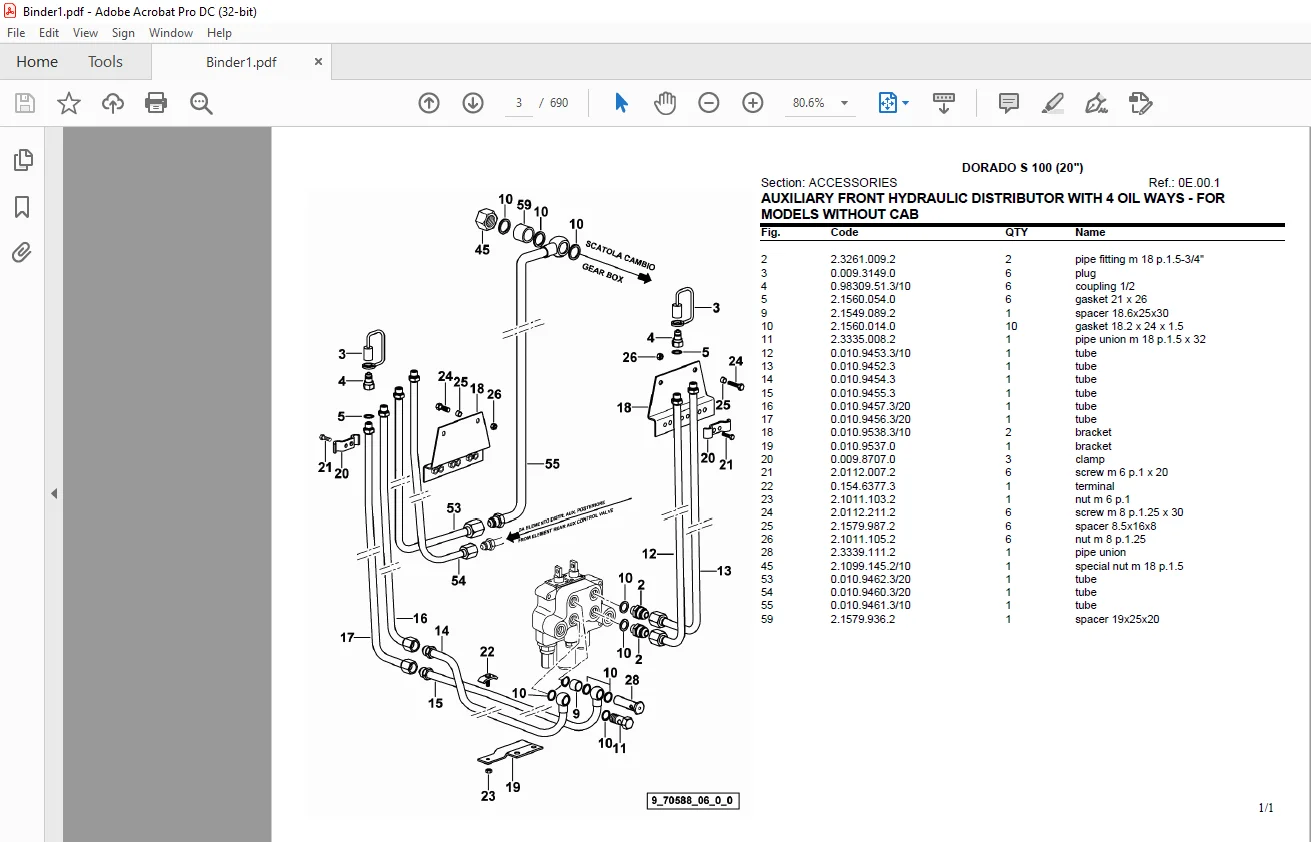Screen dimensions: 1311x842
Task: Open the File menu
Action: [x=16, y=33]
